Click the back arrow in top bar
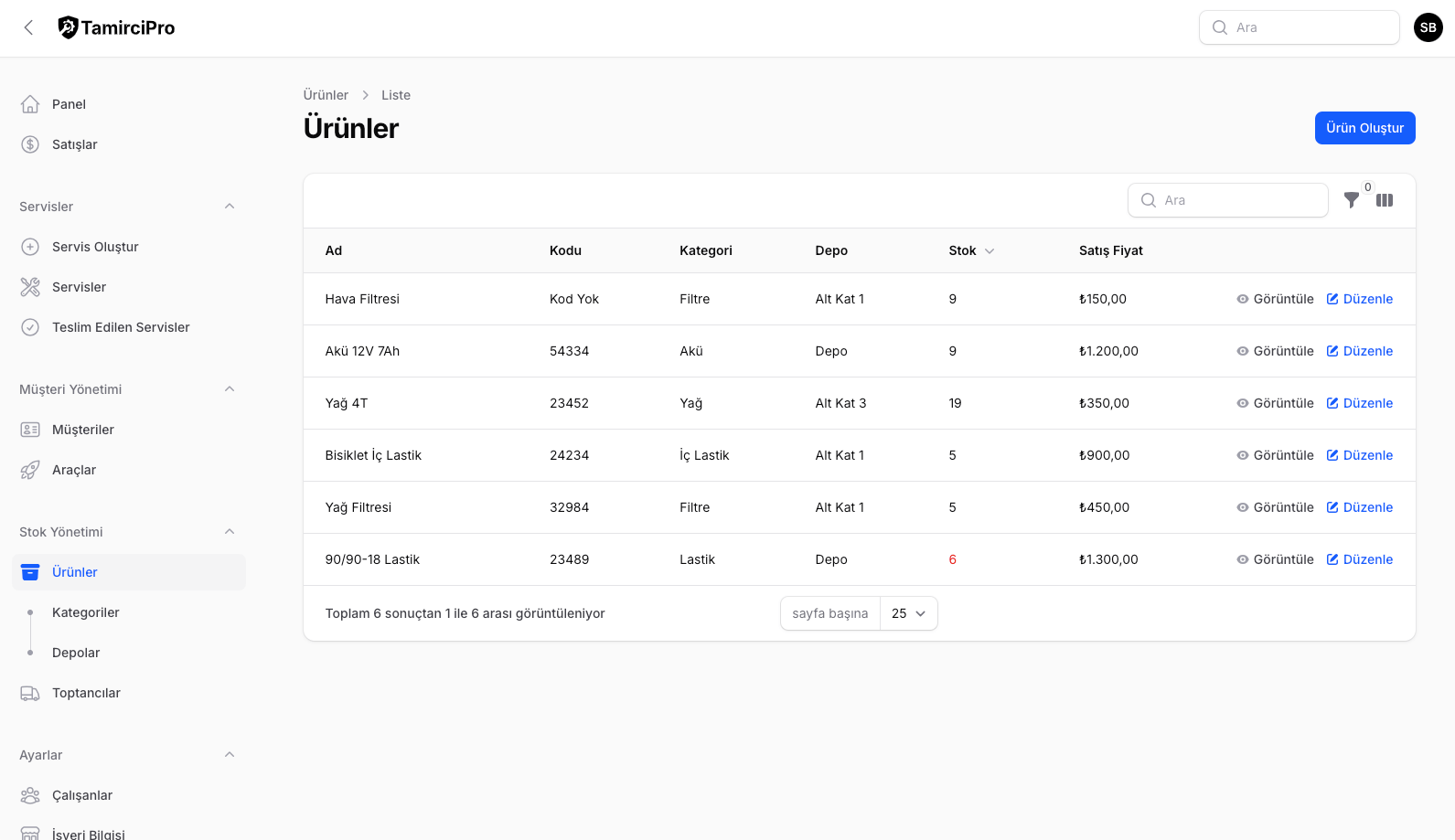The height and width of the screenshot is (840, 1455). 28,27
